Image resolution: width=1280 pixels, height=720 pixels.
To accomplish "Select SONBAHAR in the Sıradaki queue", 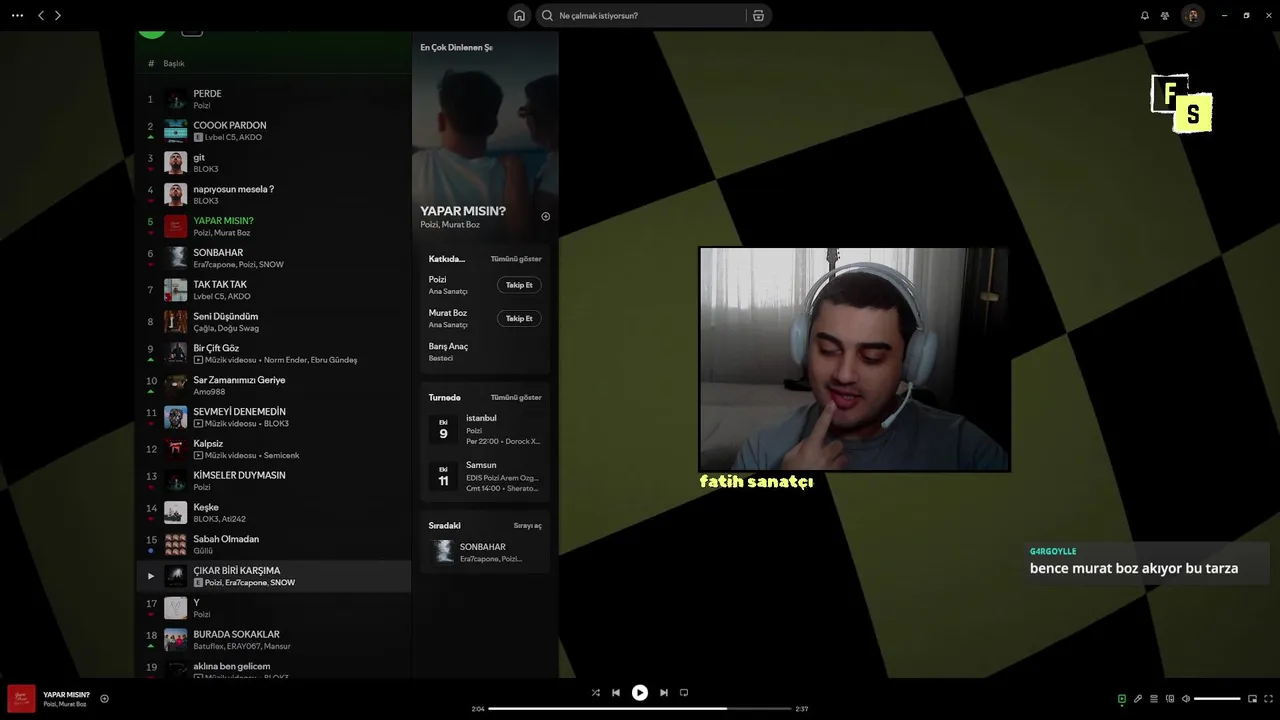I will pos(485,552).
